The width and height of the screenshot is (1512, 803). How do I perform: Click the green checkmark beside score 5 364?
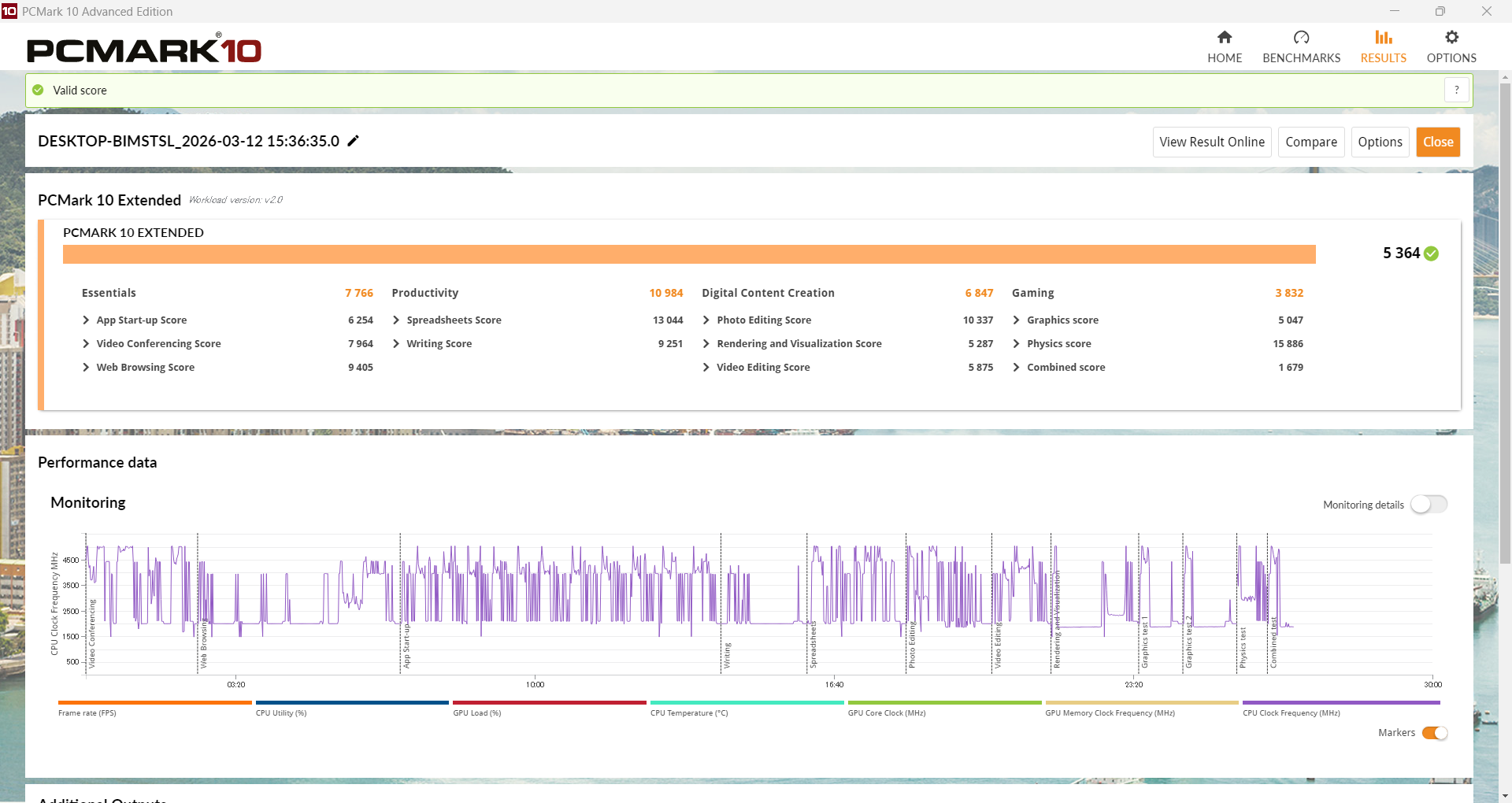click(1431, 253)
